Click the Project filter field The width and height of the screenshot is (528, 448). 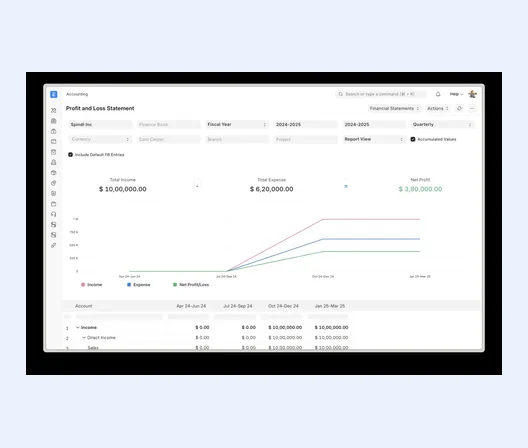305,139
